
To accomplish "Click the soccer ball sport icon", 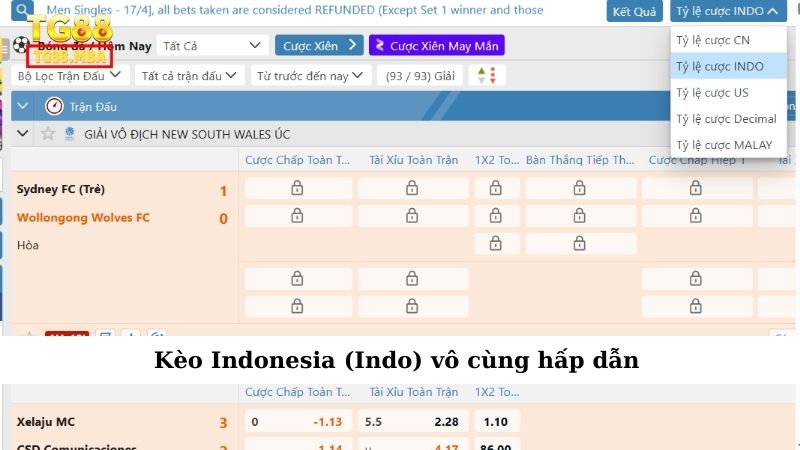I will coord(20,45).
